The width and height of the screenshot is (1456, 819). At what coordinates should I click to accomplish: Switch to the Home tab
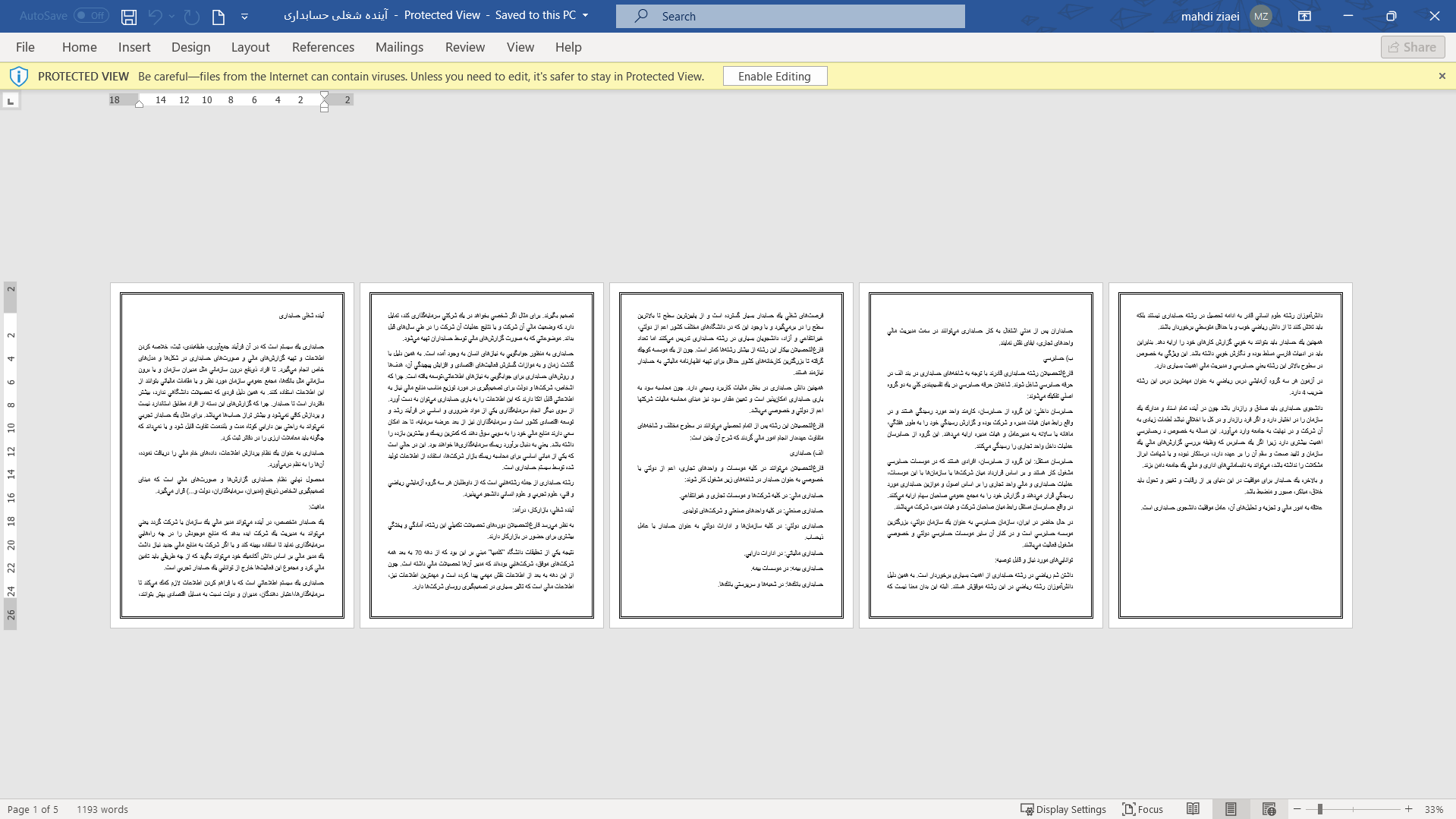[x=80, y=47]
